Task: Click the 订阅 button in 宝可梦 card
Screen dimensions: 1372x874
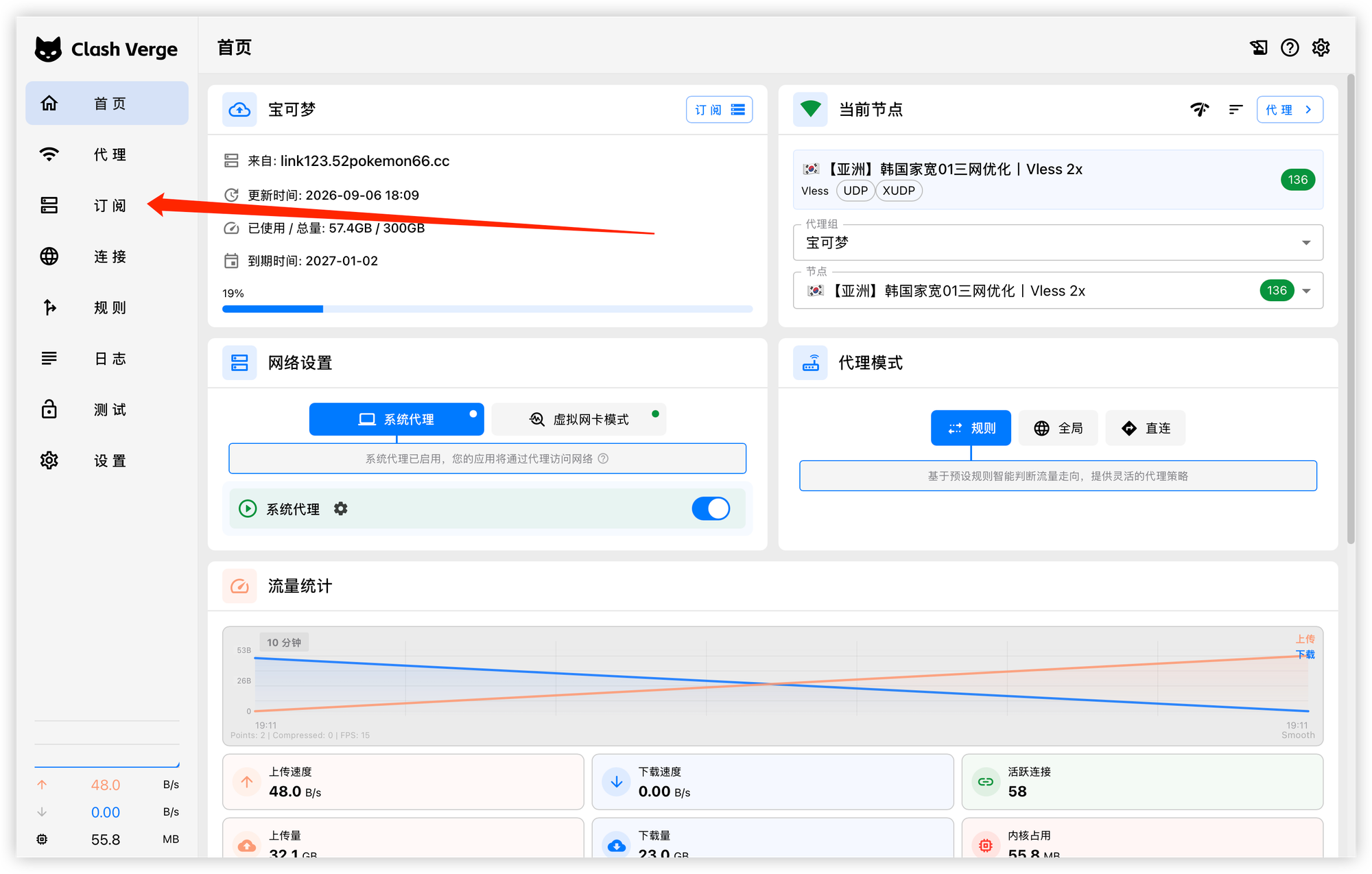Action: (x=719, y=110)
